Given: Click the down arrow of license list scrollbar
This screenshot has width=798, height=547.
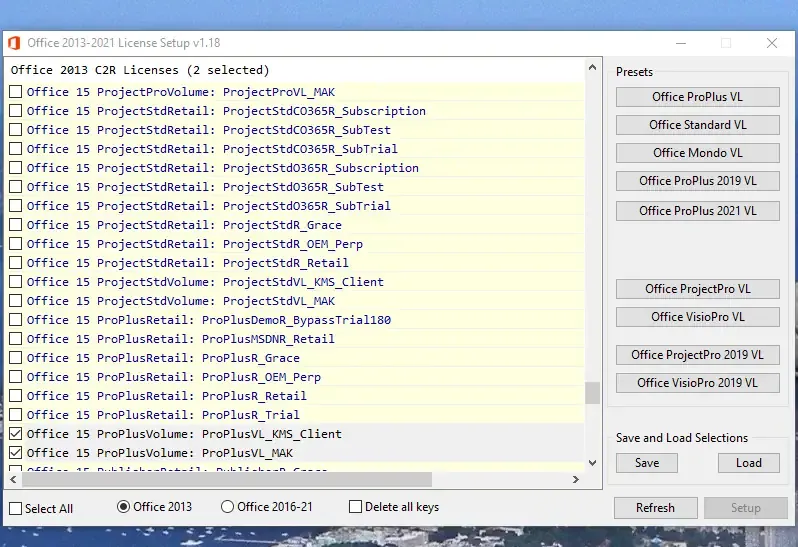Looking at the screenshot, I should [x=592, y=463].
